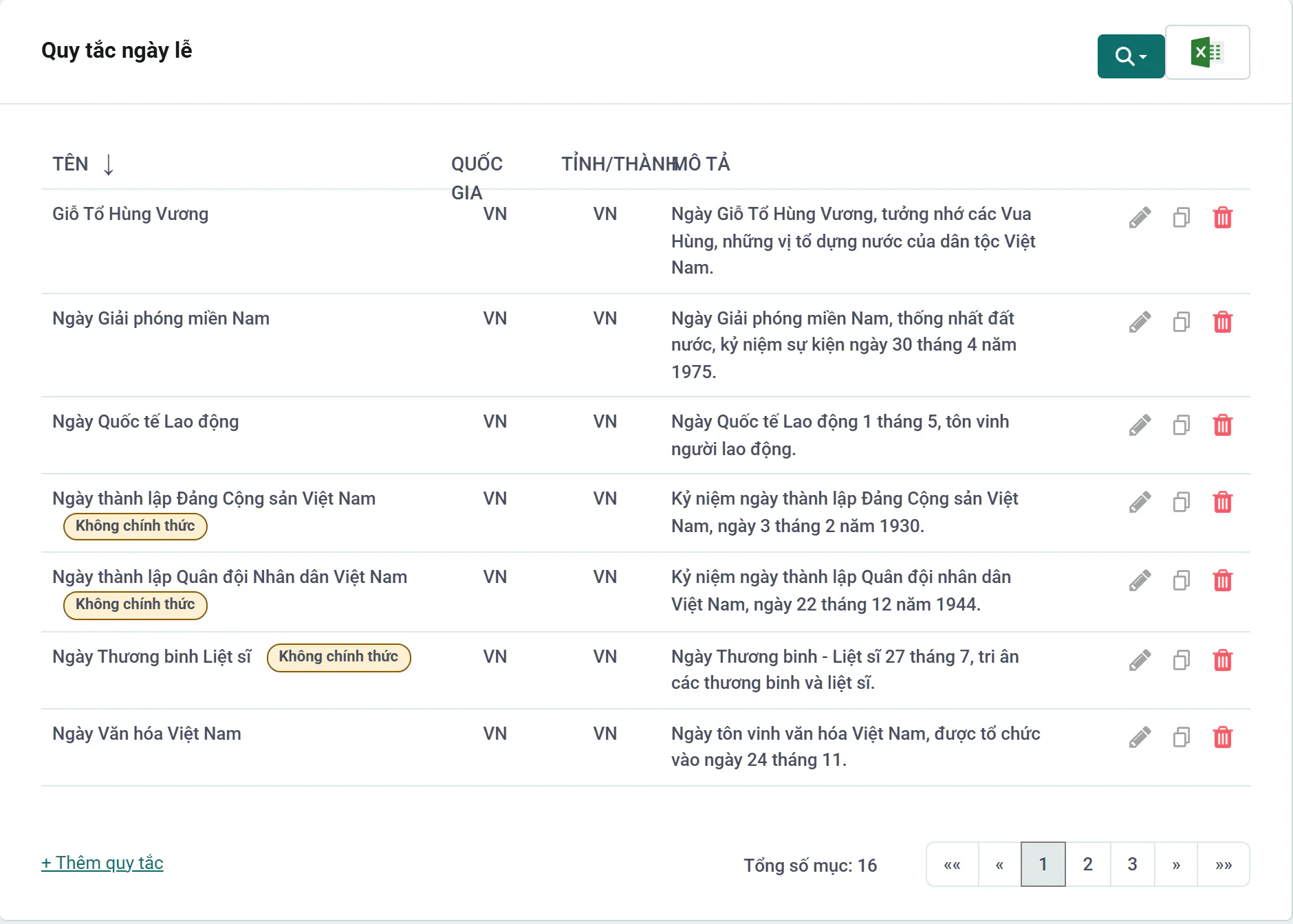Click Không chính thức badge beside Thương binh Liệt sĩ
The height and width of the screenshot is (924, 1293).
pyautogui.click(x=338, y=657)
